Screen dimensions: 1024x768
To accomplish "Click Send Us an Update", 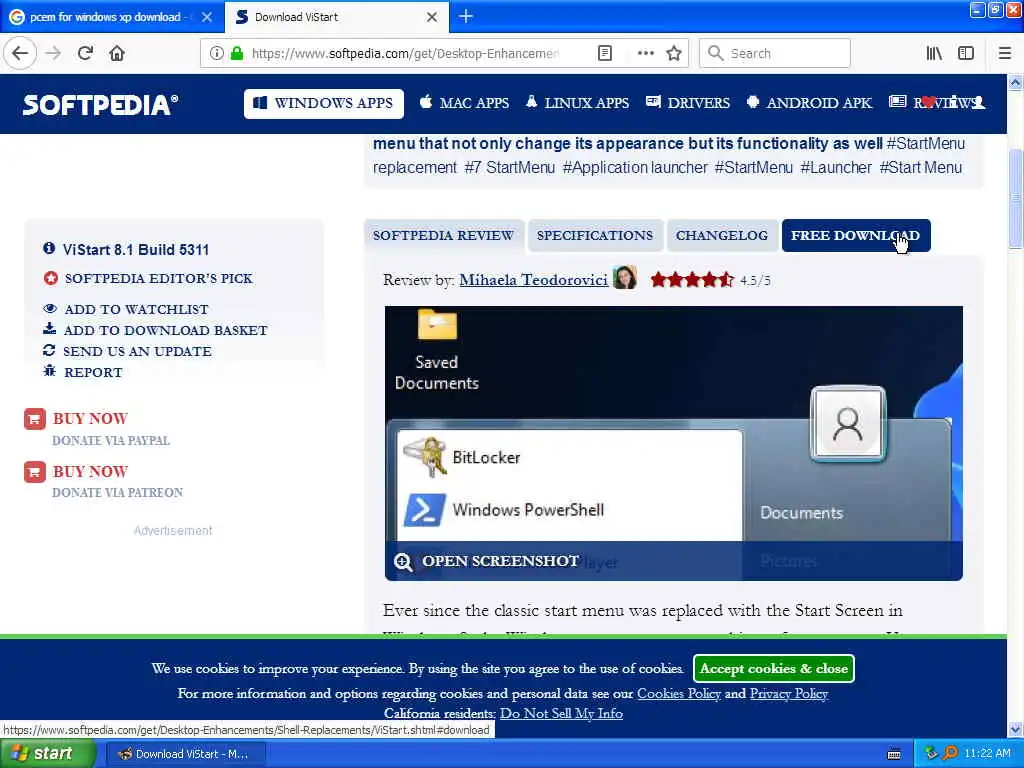I will pyautogui.click(x=127, y=351).
